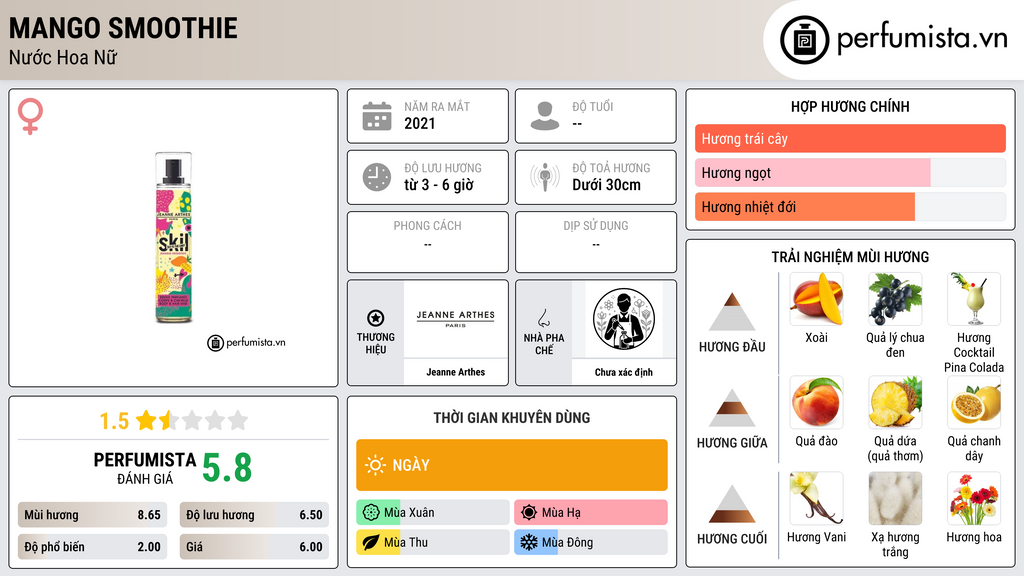The width and height of the screenshot is (1024, 576).
Task: Click the Quả chanh dây note image
Action: click(974, 402)
